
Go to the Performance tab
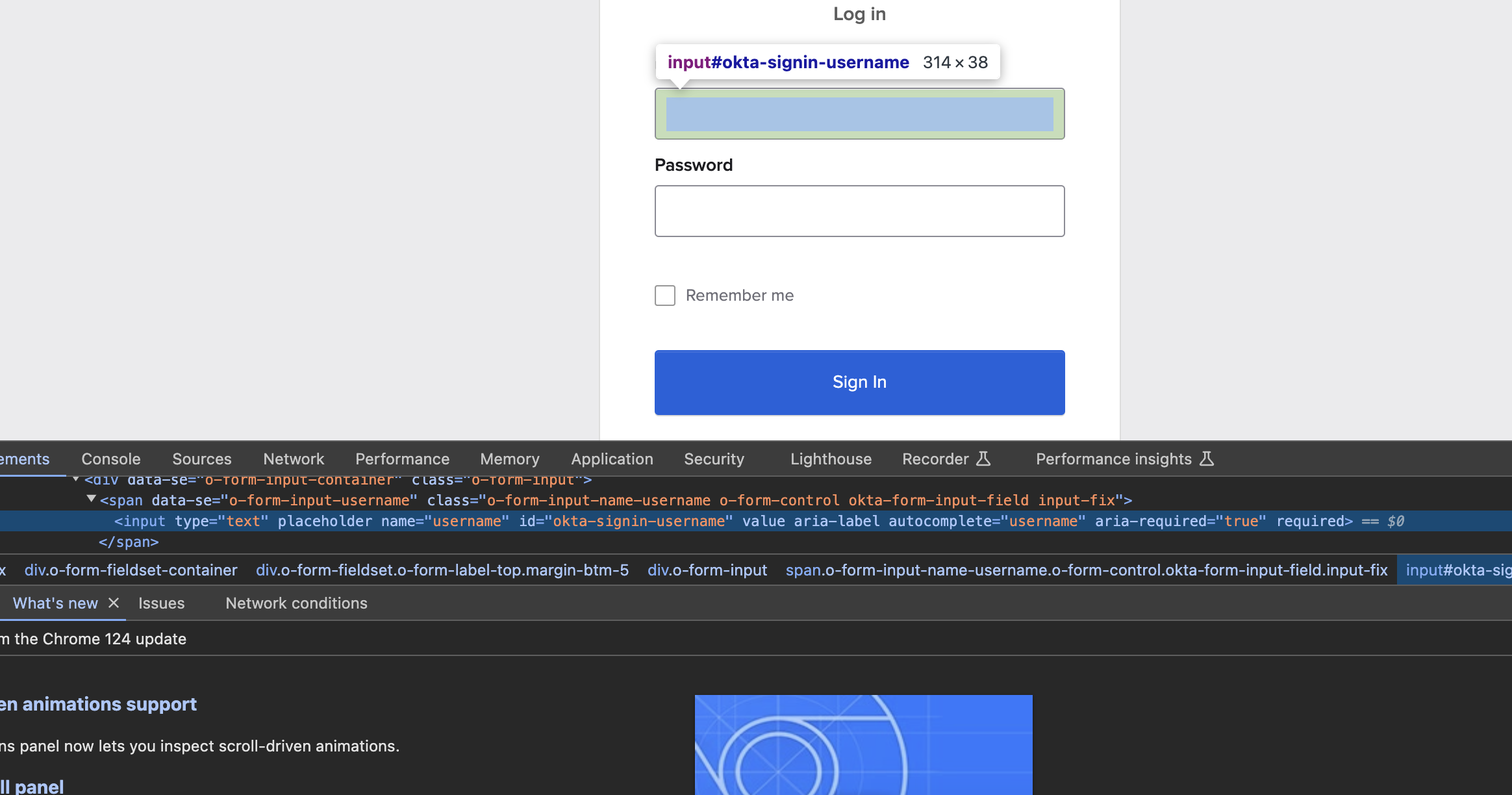402,459
